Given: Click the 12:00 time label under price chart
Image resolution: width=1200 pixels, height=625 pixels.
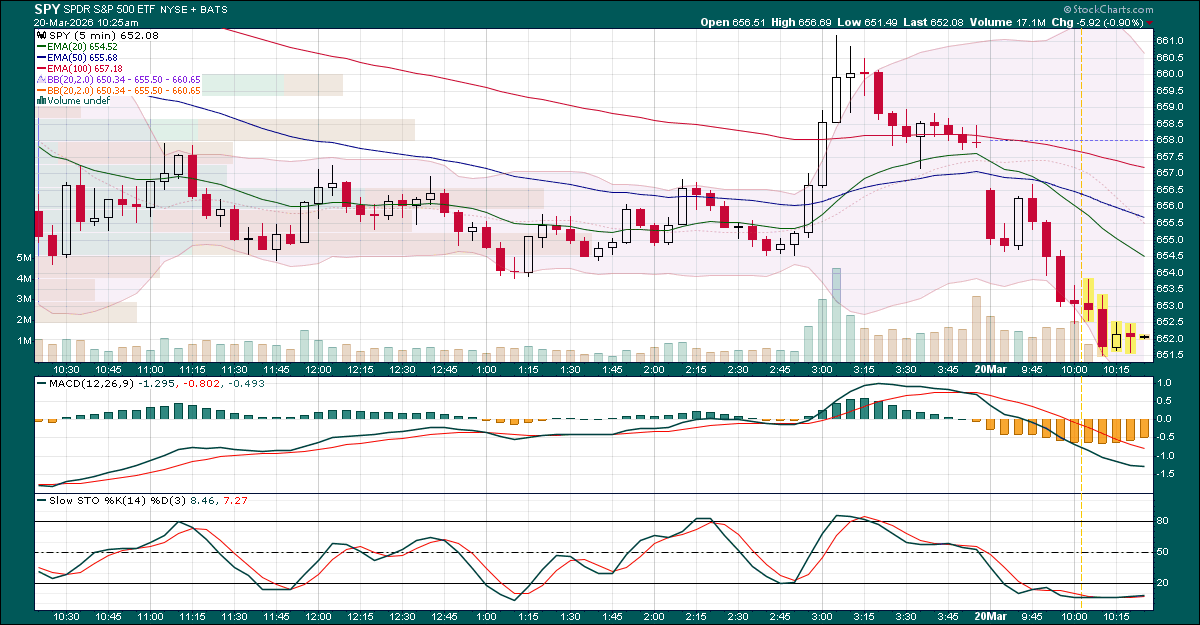Looking at the screenshot, I should pos(318,369).
